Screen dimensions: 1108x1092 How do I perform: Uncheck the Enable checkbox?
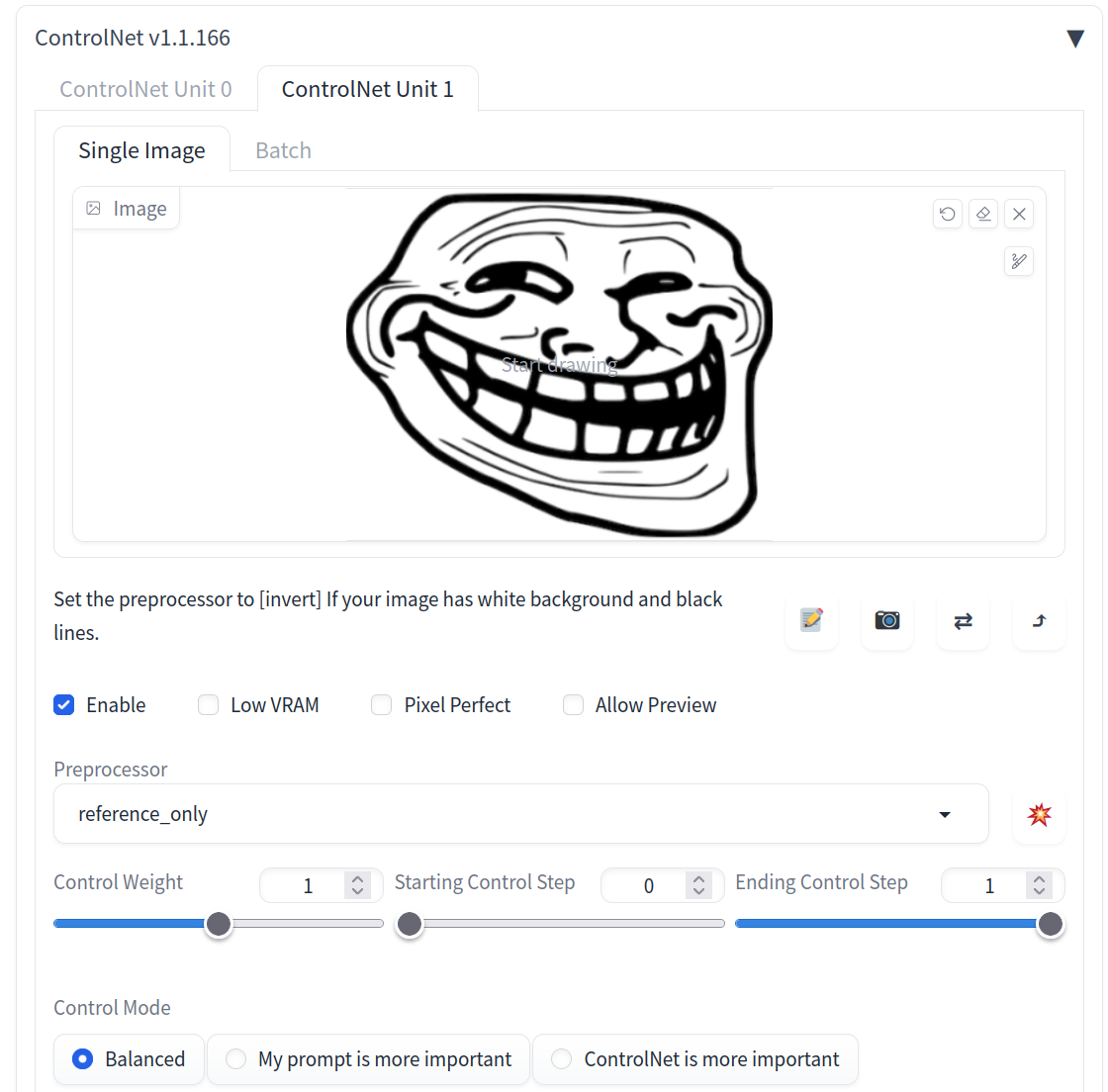click(64, 705)
